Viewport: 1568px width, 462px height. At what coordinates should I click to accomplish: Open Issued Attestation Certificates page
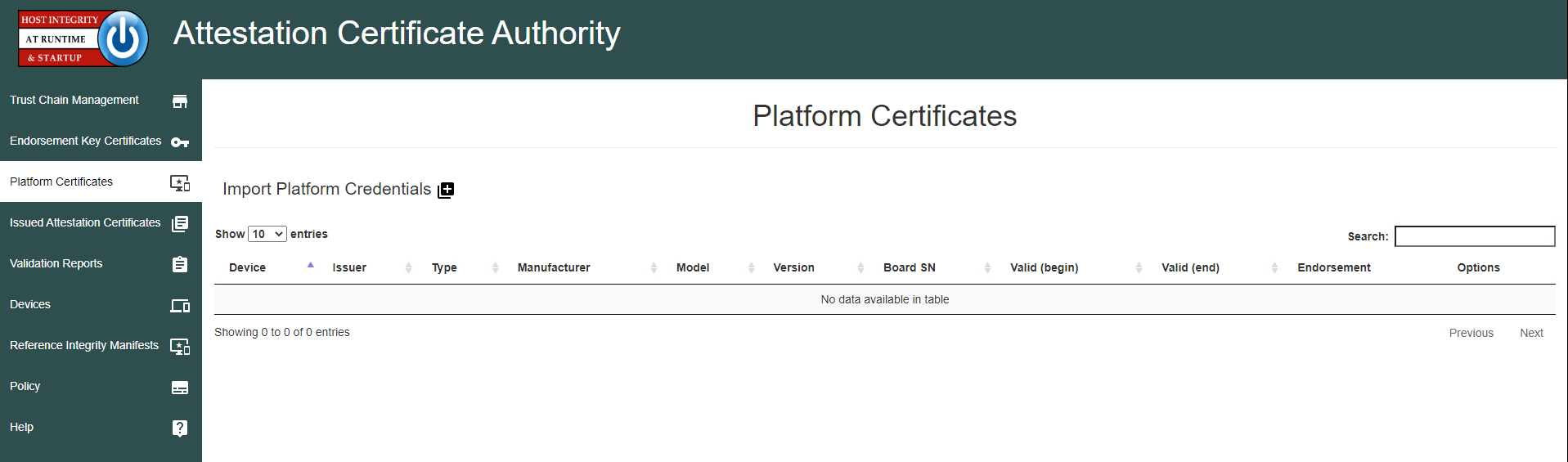(x=101, y=222)
